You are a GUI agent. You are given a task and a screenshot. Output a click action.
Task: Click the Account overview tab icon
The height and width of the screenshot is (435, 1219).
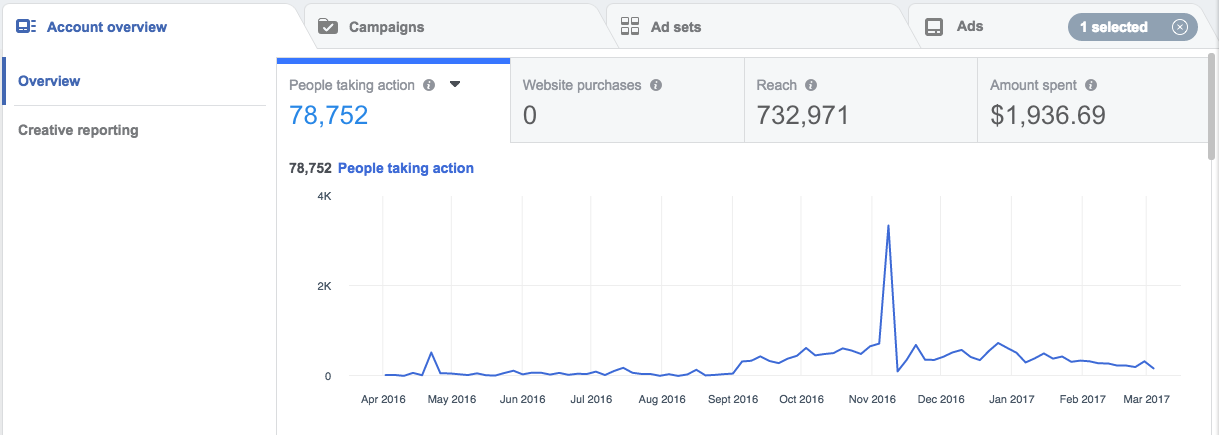tap(26, 27)
